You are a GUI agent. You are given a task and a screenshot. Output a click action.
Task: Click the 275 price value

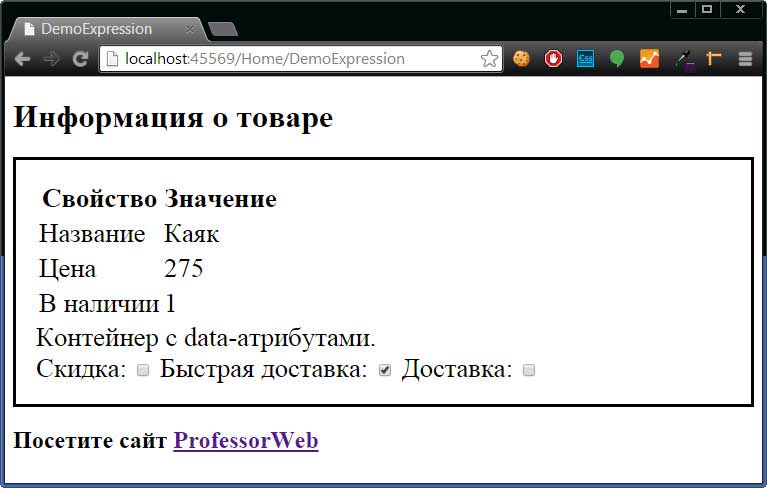coord(183,268)
